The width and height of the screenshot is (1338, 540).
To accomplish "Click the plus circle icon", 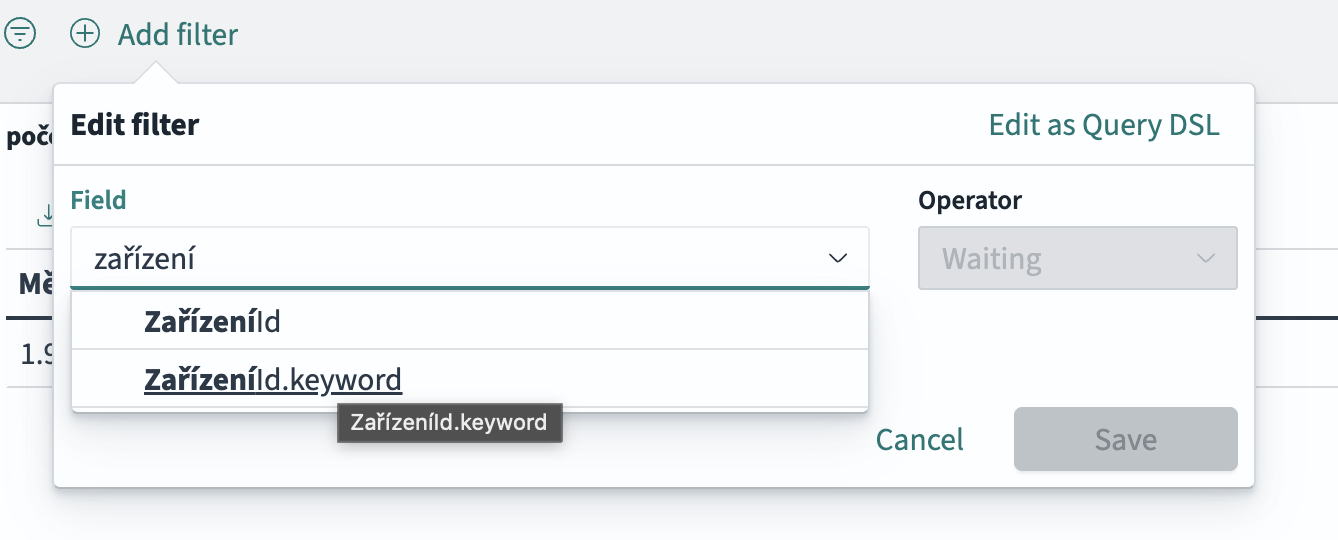I will (85, 34).
